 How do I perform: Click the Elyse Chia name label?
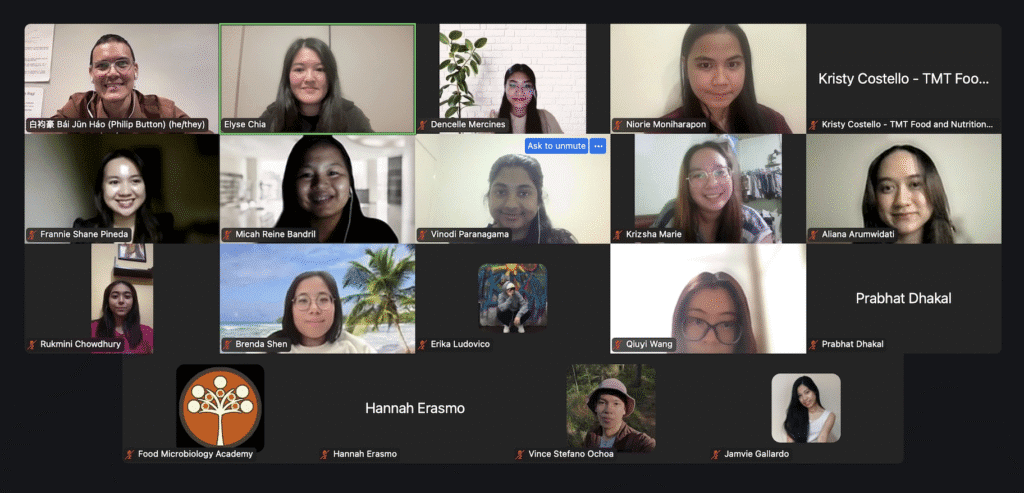click(x=244, y=124)
